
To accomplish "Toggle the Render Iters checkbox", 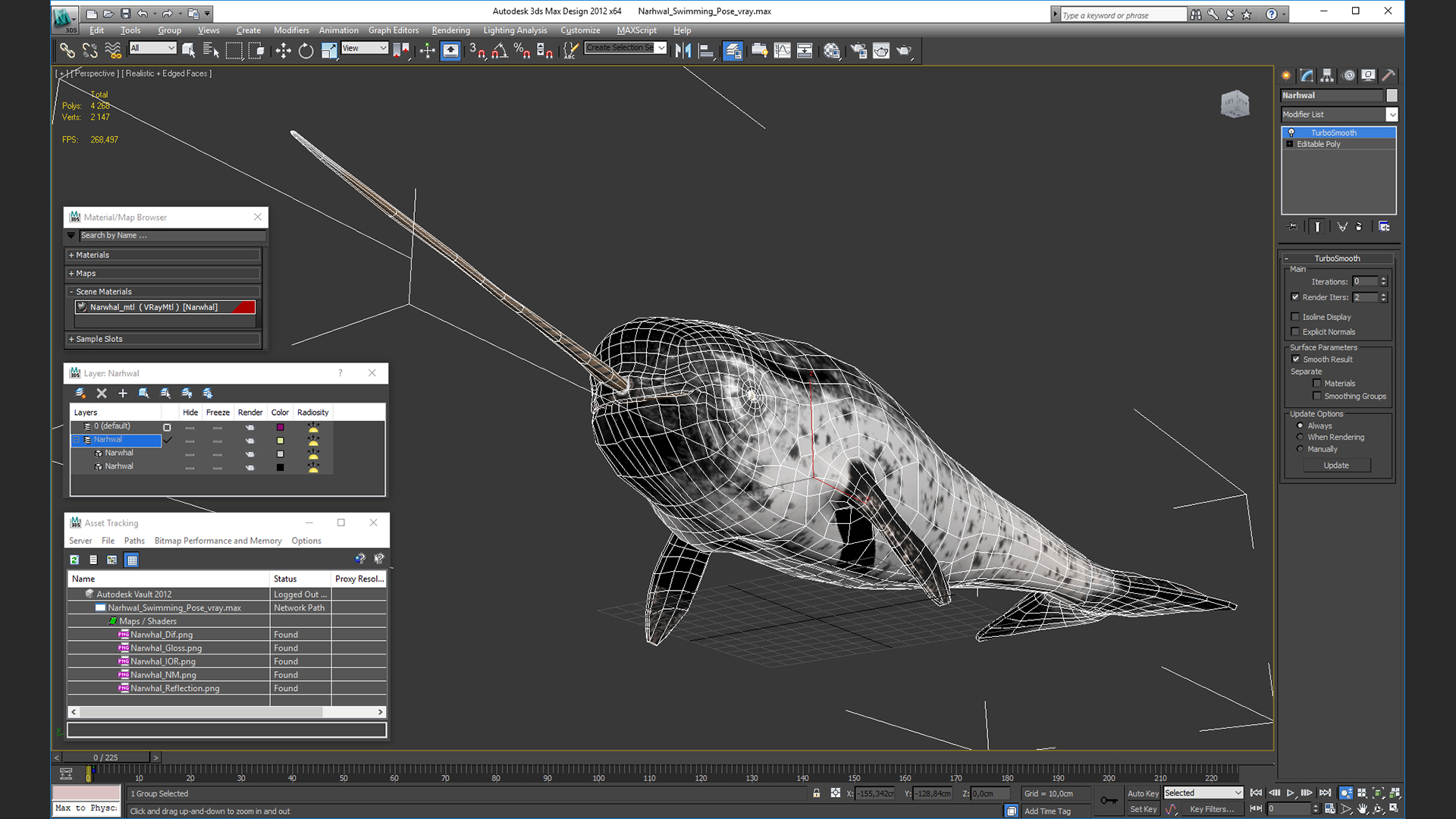I will [x=1295, y=297].
